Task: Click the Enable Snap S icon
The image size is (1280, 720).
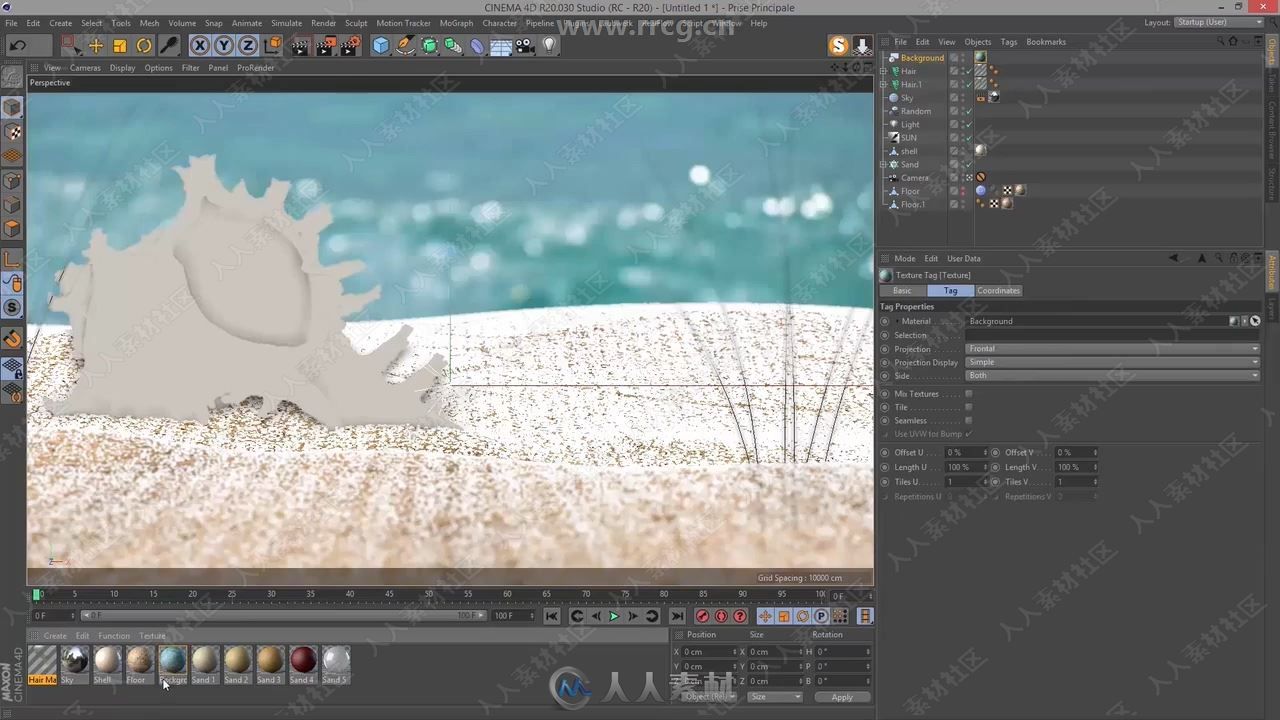Action: [x=13, y=308]
